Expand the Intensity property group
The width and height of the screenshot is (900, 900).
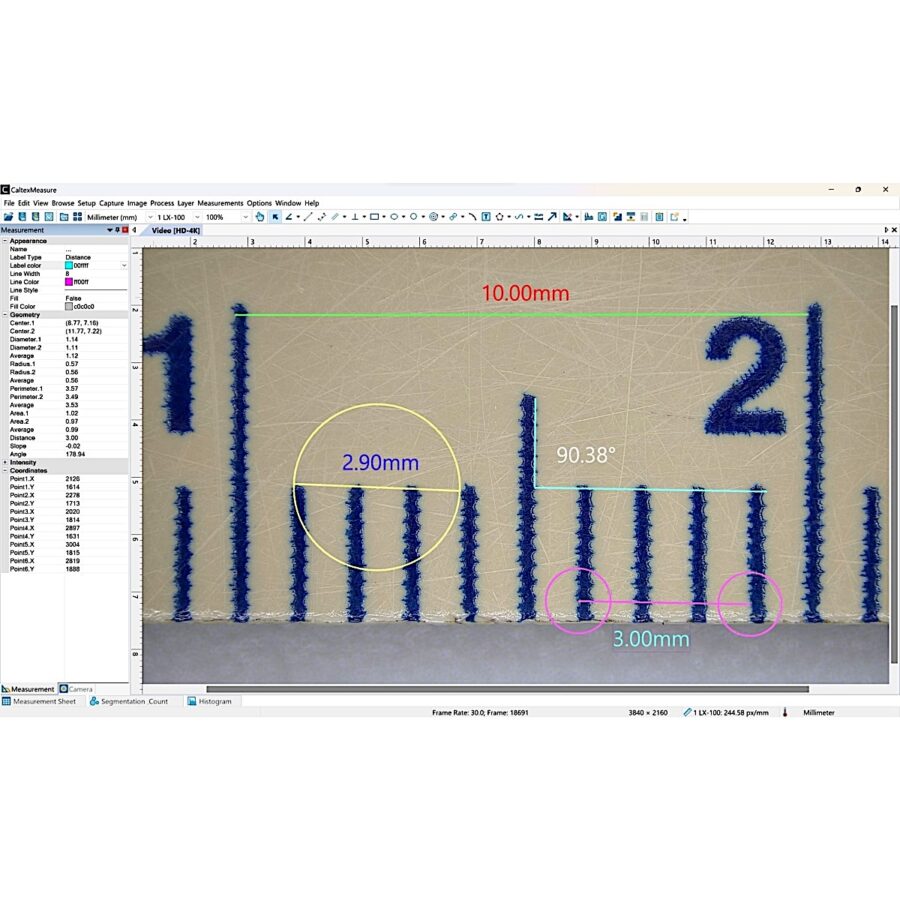(x=5, y=462)
